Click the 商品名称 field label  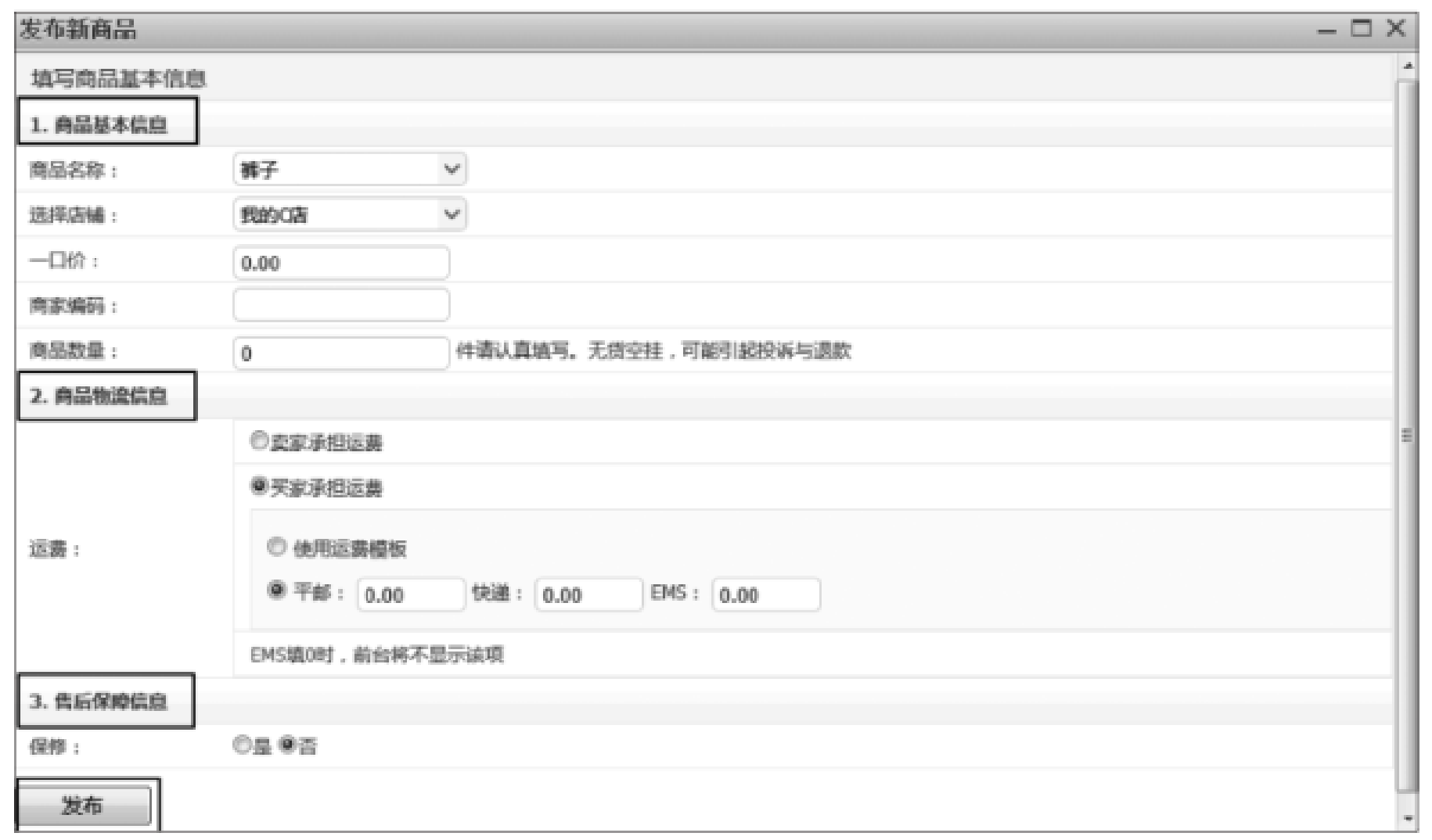(73, 171)
